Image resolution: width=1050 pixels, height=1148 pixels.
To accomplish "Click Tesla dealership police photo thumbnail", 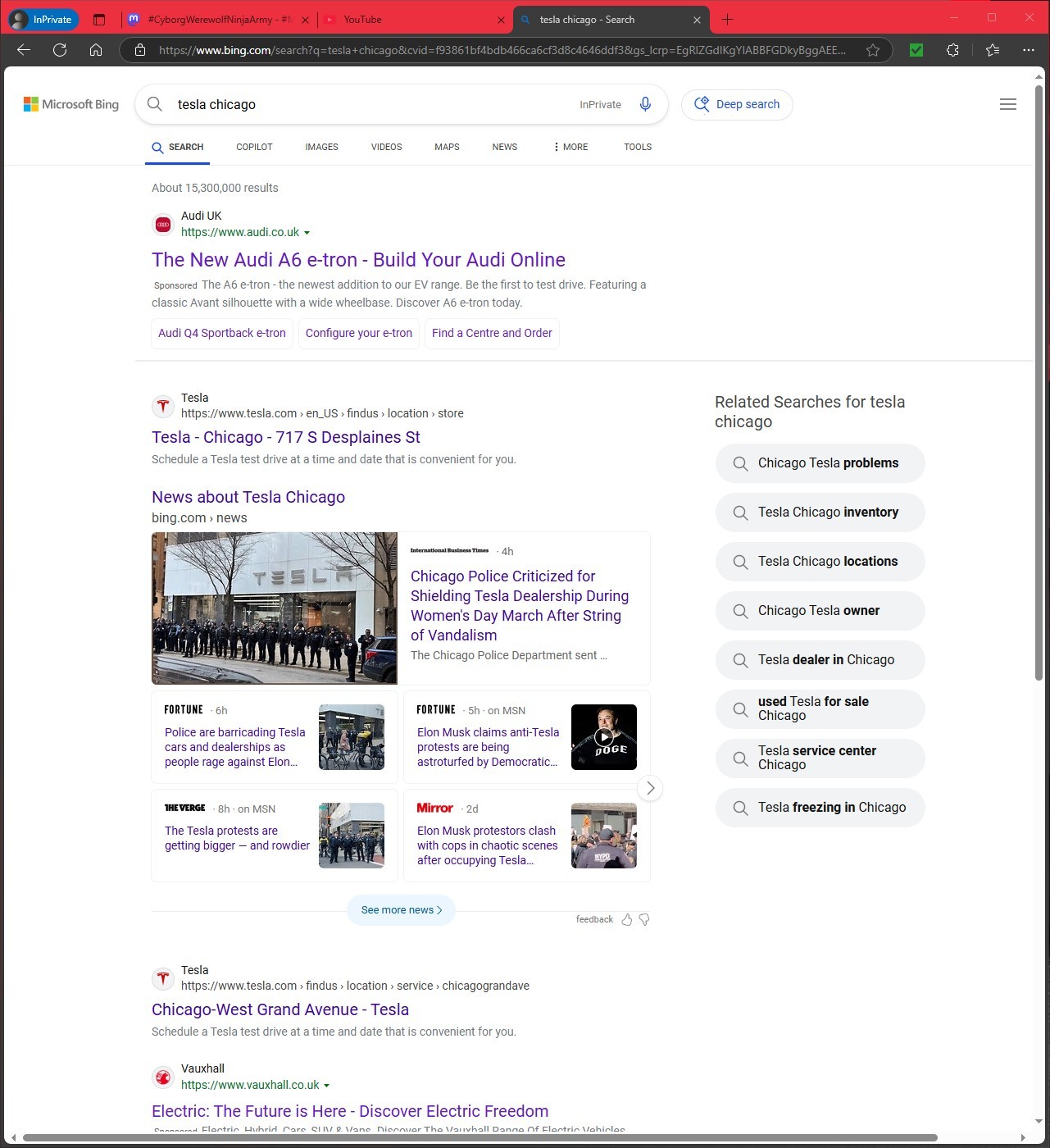I will (x=275, y=608).
